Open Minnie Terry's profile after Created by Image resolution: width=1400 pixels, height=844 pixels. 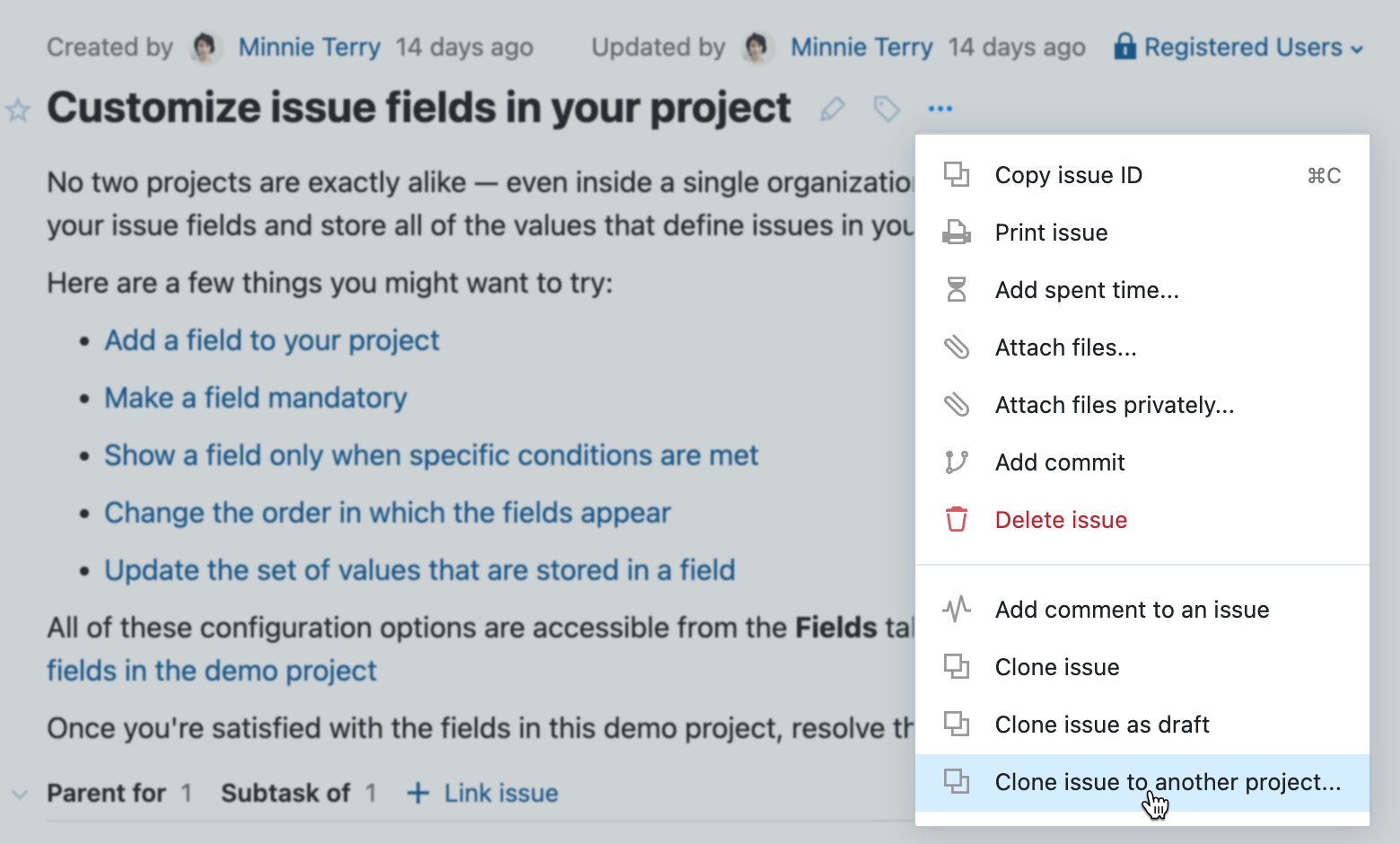[x=309, y=47]
